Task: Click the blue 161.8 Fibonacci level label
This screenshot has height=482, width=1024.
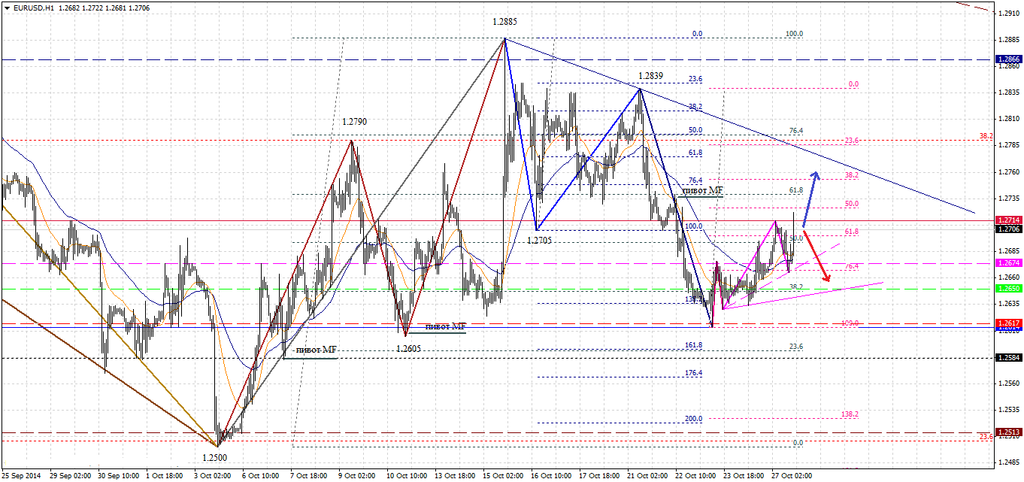Action: (x=694, y=345)
